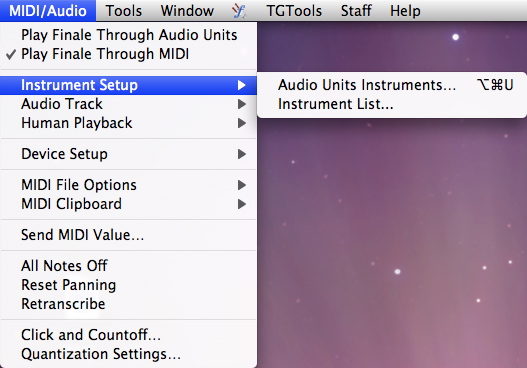Select Retranscribe
Screen dimensions: 527x368
click(x=128, y=304)
